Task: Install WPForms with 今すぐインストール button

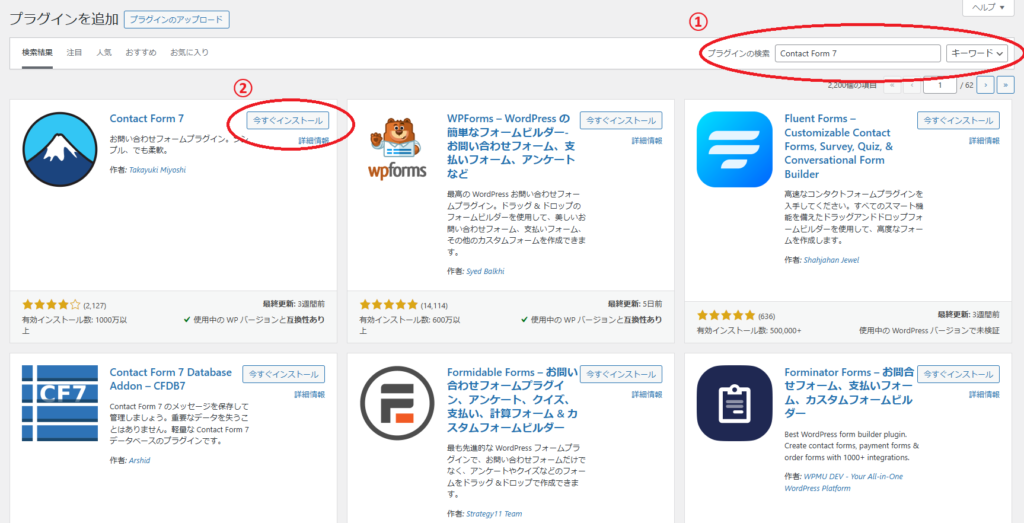Action: coord(621,120)
